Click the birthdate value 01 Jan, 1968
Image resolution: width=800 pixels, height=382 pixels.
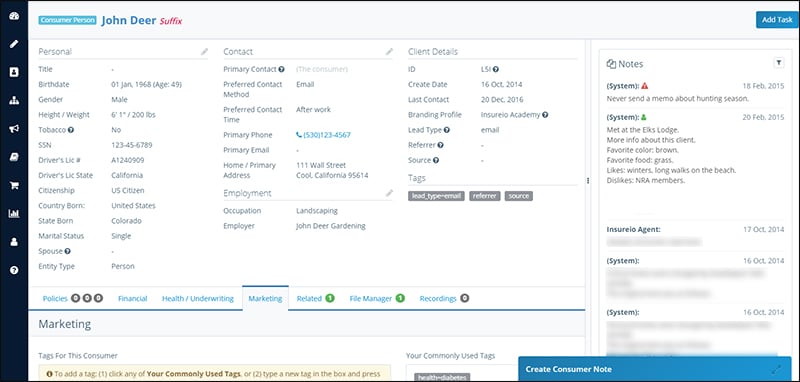tap(146, 85)
